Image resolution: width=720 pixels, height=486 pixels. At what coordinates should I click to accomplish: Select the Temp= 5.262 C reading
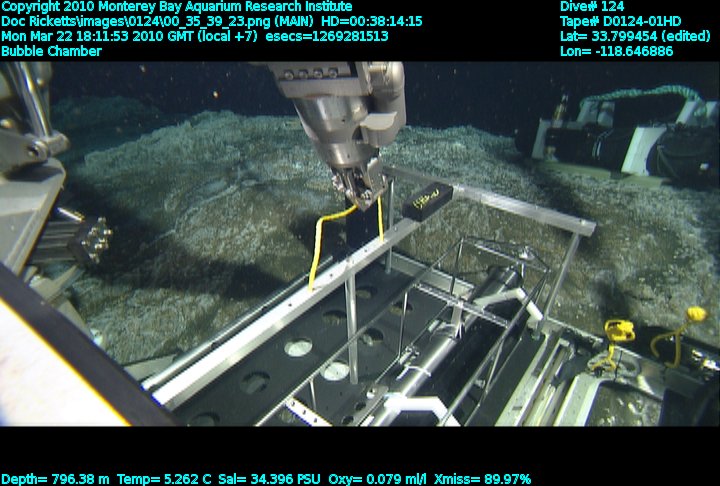pos(164,479)
